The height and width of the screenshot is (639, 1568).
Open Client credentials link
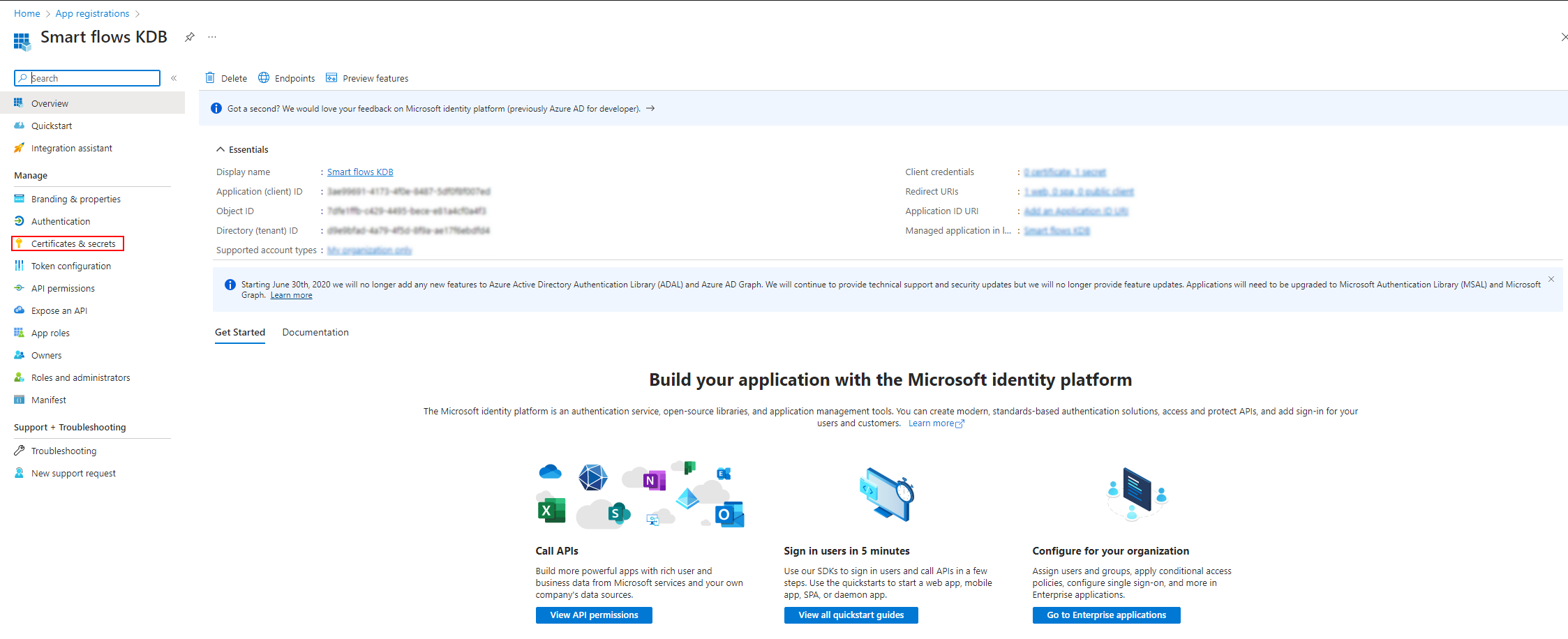pos(1065,172)
